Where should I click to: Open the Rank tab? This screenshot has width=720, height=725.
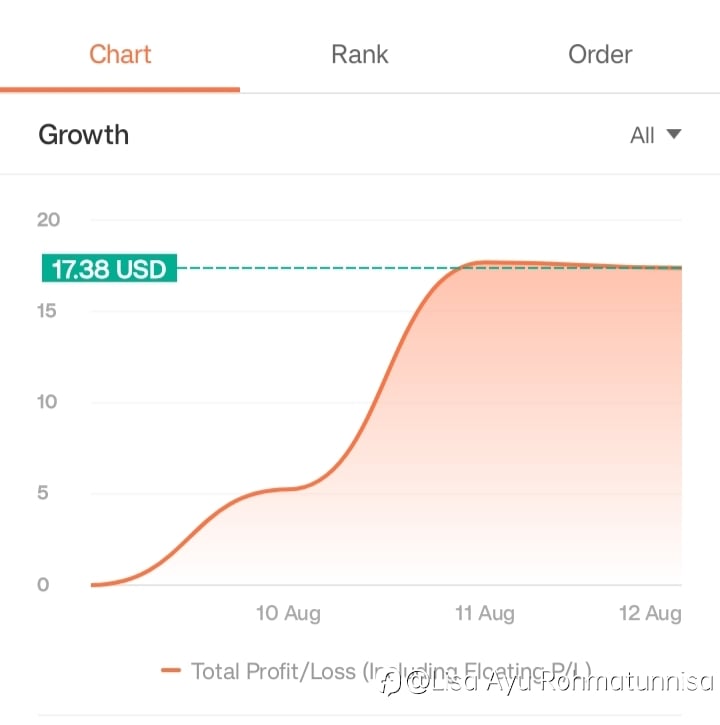coord(360,55)
